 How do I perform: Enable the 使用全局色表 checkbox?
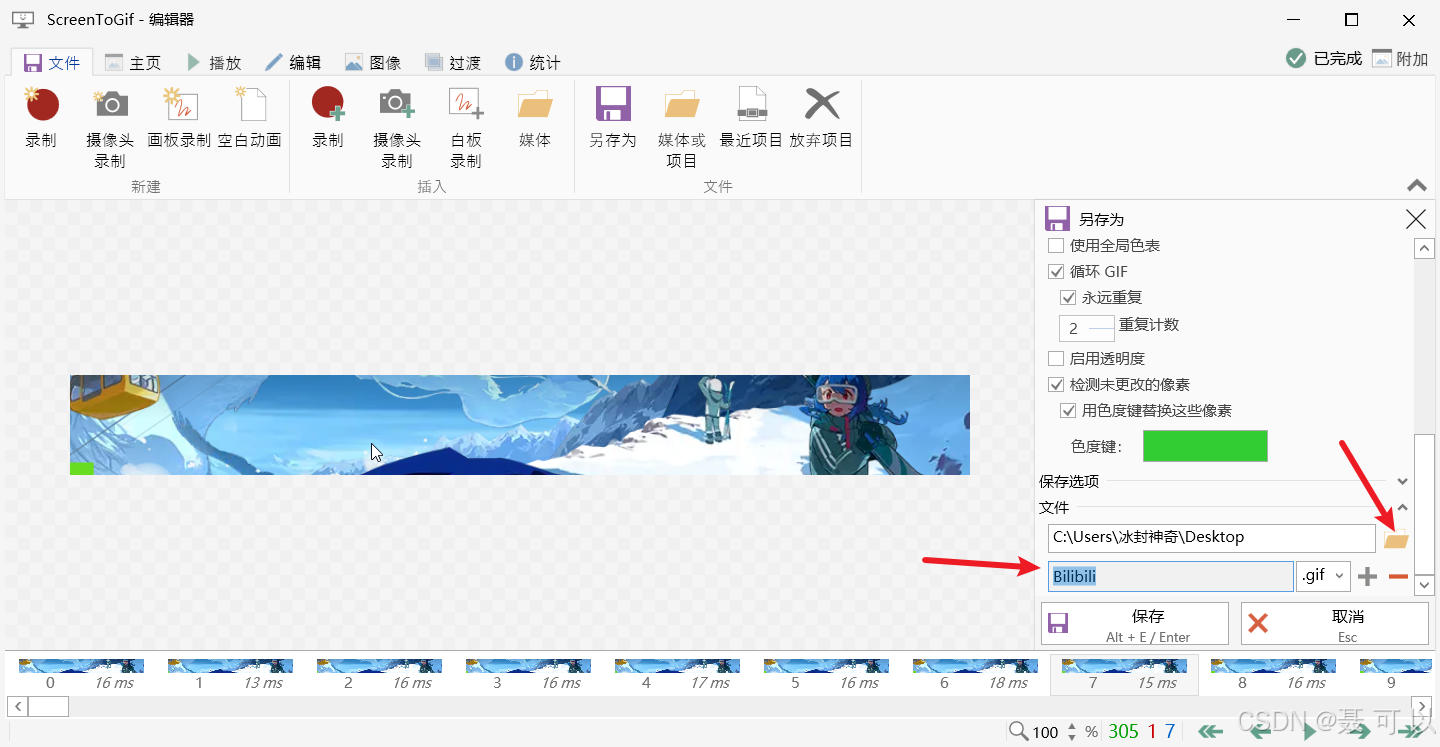point(1056,245)
